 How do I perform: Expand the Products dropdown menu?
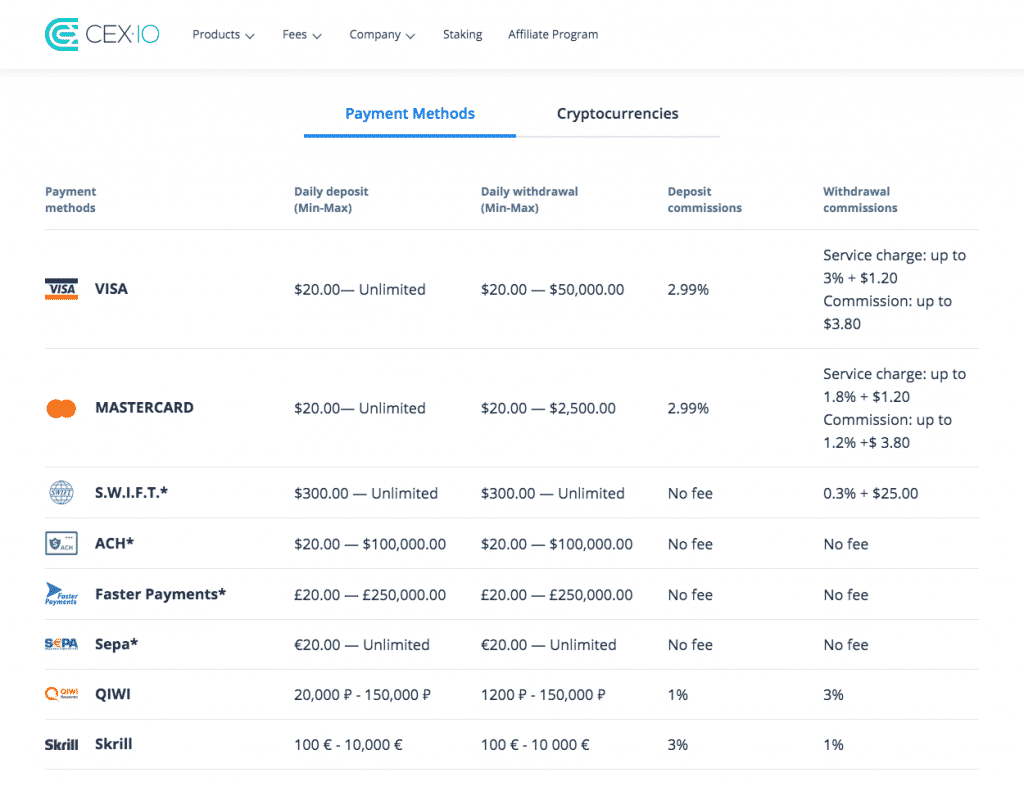223,35
